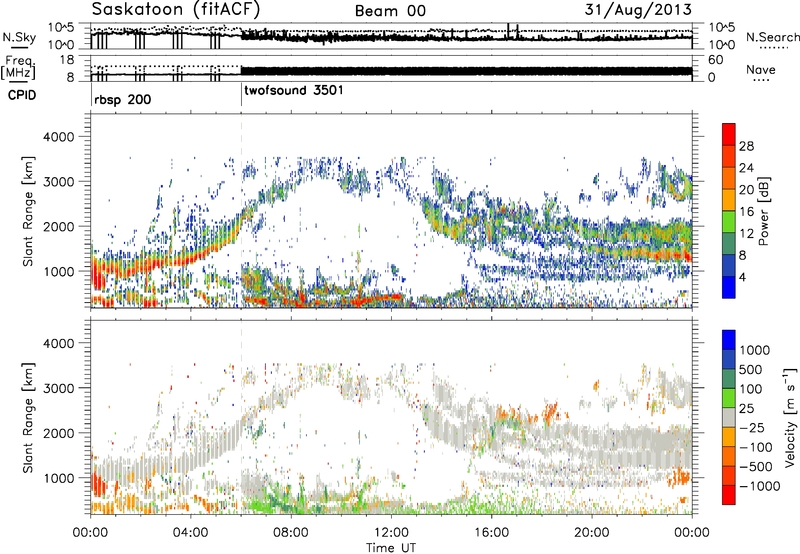The image size is (800, 554).
Task: Click the "N.Search" legend label
Action: pyautogui.click(x=772, y=37)
